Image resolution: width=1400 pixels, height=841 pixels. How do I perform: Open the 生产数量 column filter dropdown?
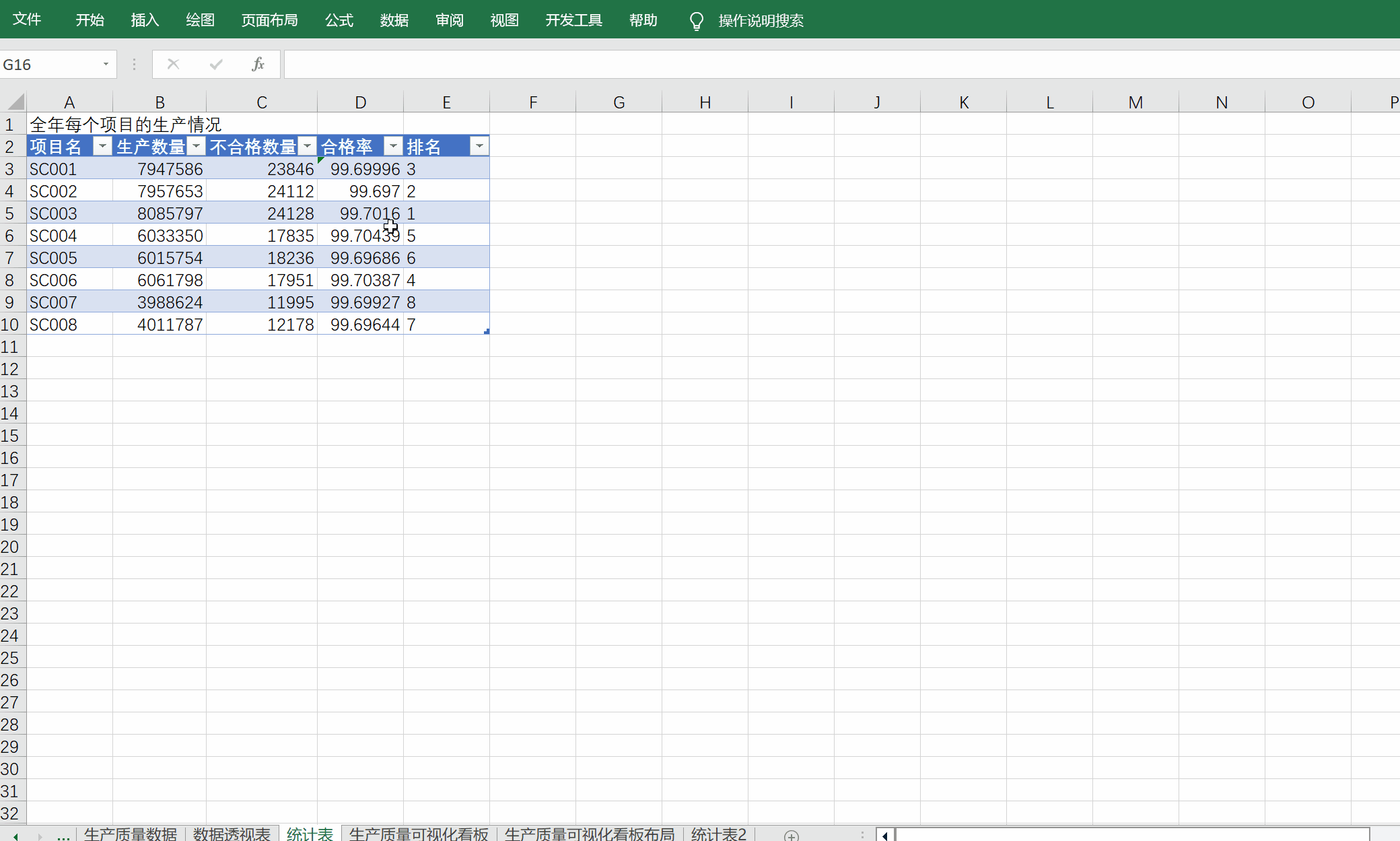click(x=196, y=146)
